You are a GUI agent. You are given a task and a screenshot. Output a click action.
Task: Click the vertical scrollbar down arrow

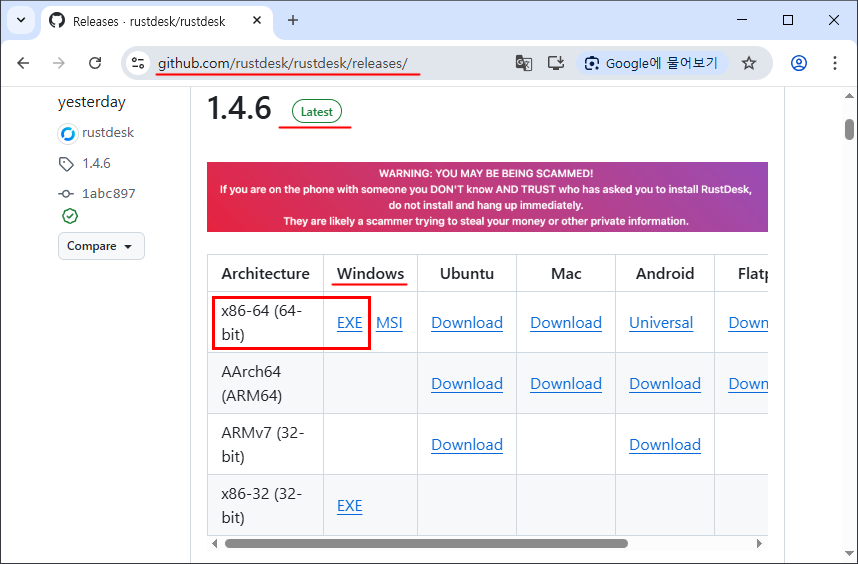849,553
